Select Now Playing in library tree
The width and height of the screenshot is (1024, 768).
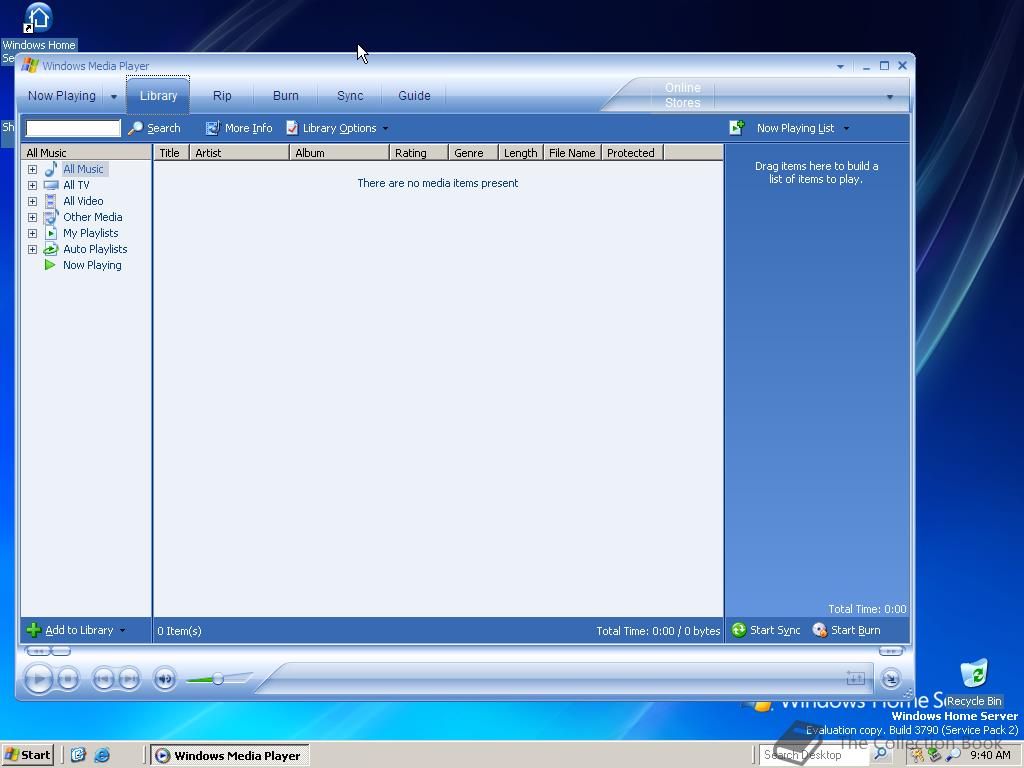tap(91, 265)
